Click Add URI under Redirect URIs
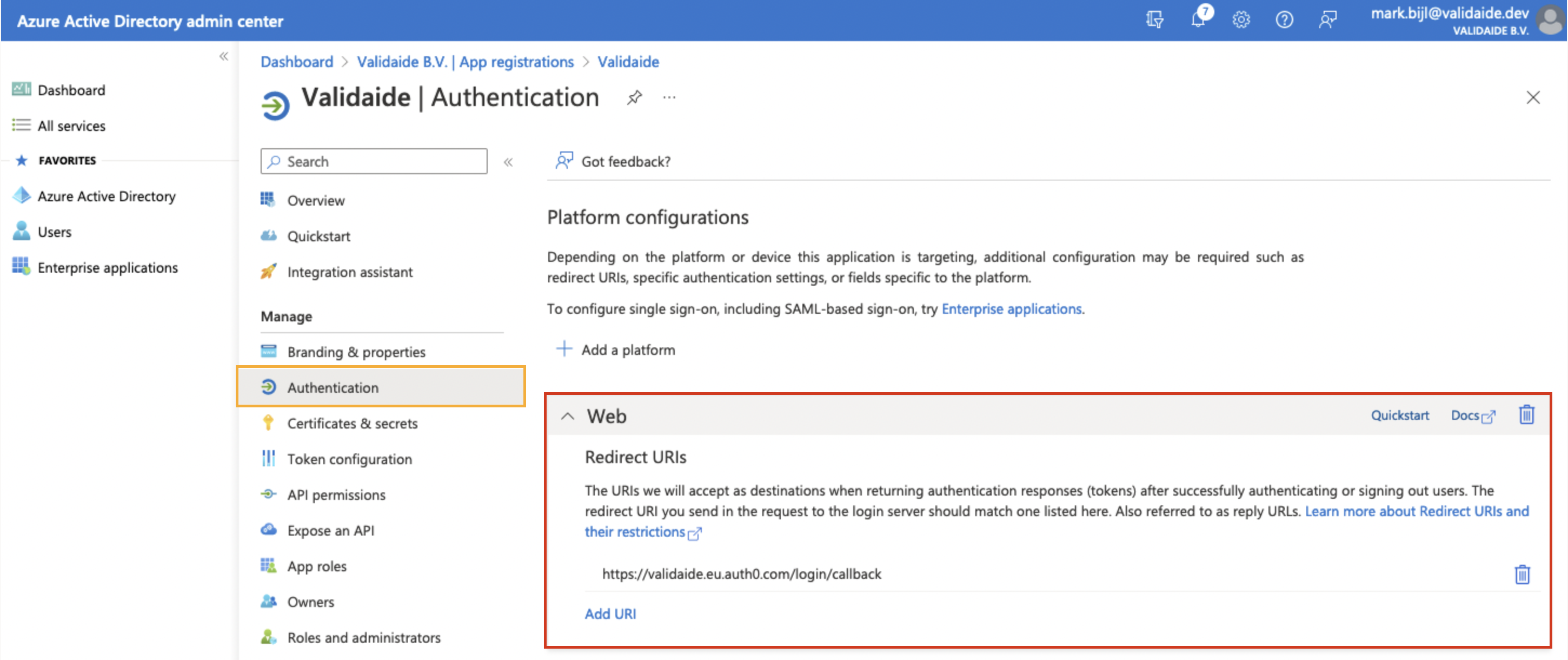This screenshot has width=1568, height=660. coord(610,613)
